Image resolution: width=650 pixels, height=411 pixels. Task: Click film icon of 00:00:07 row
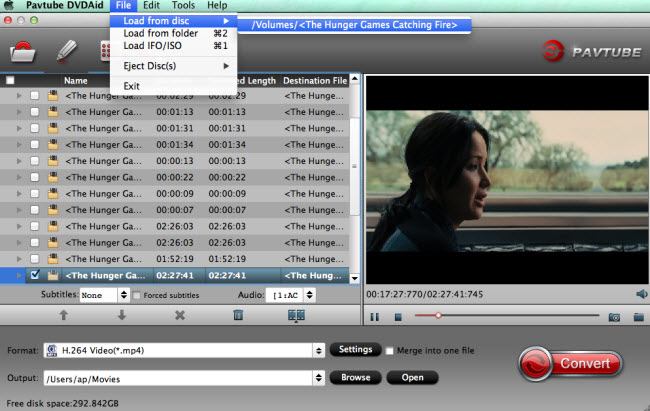(53, 210)
